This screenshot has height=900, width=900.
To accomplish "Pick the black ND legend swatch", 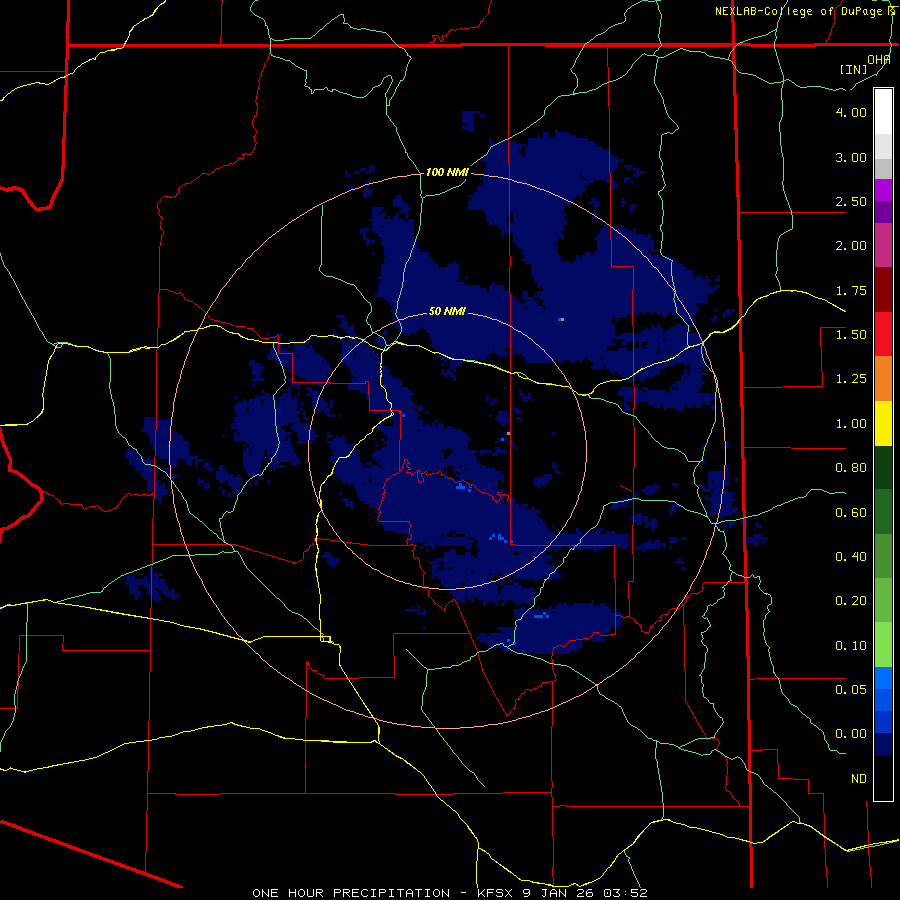I will pyautogui.click(x=883, y=778).
